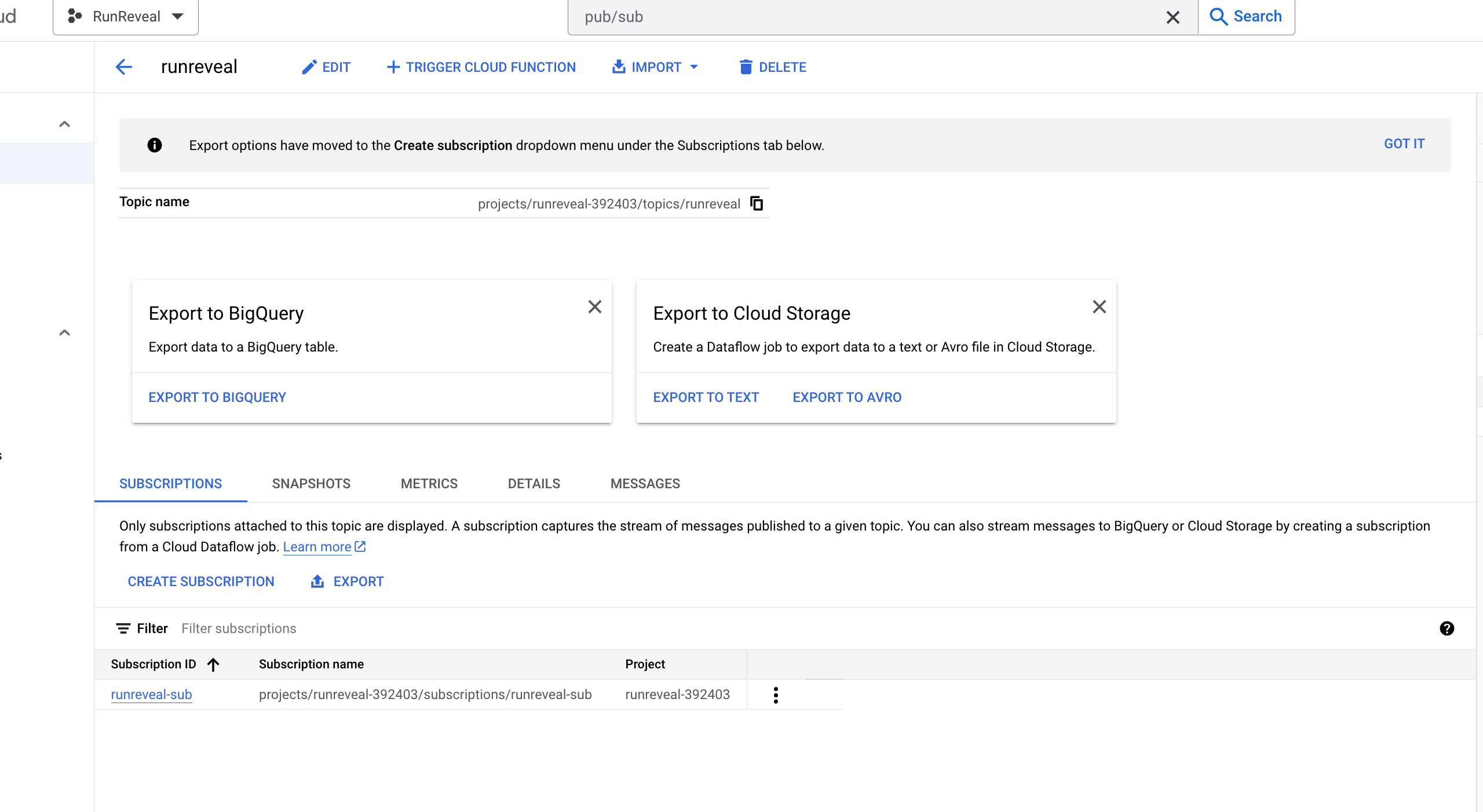Close the Export to Cloud Storage card

pos(1099,307)
